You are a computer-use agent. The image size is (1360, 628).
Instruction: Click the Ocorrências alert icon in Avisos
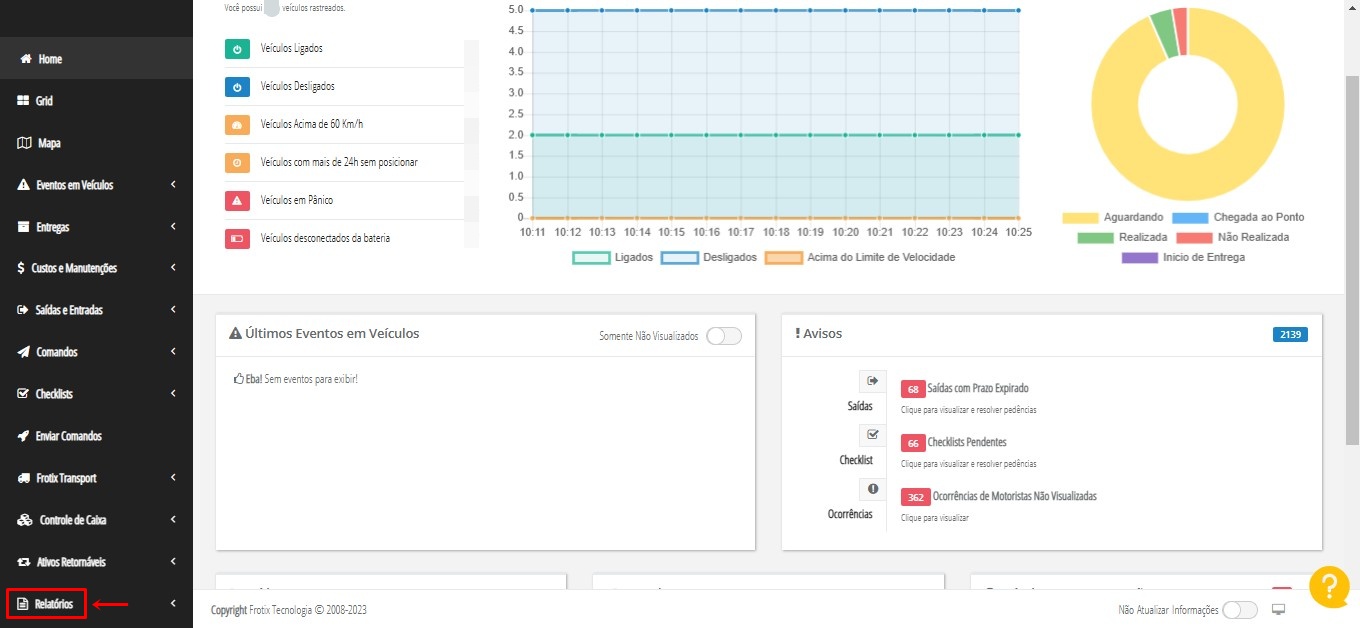(x=872, y=489)
